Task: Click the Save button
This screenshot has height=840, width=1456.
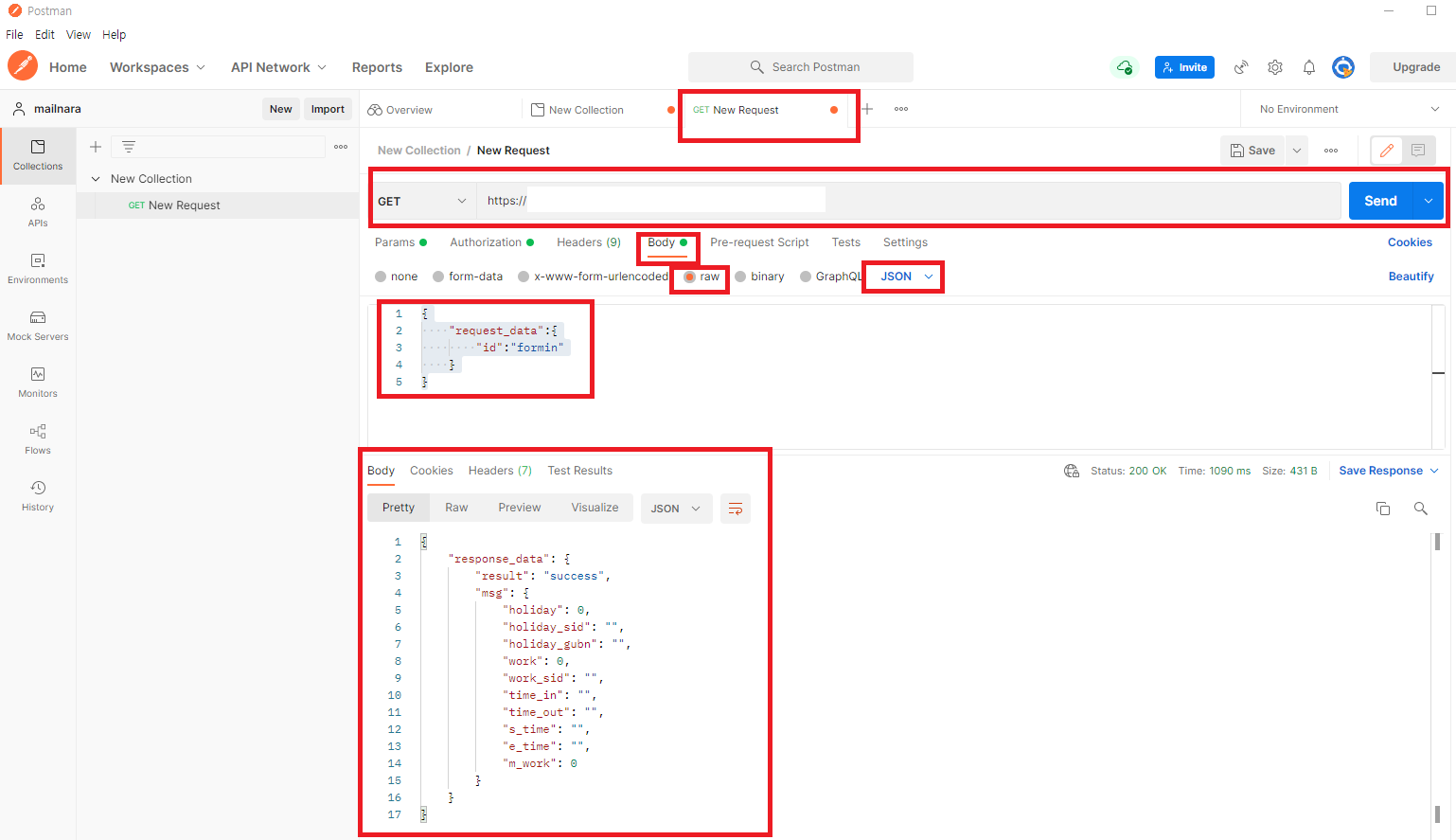Action: (1252, 151)
